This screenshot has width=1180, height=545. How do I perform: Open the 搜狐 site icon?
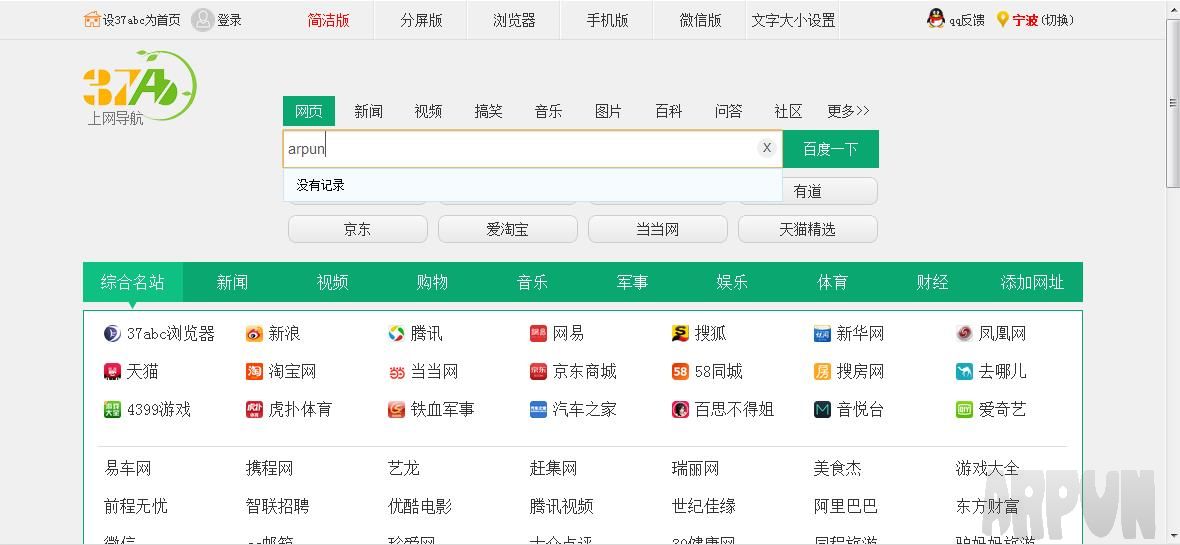[680, 333]
